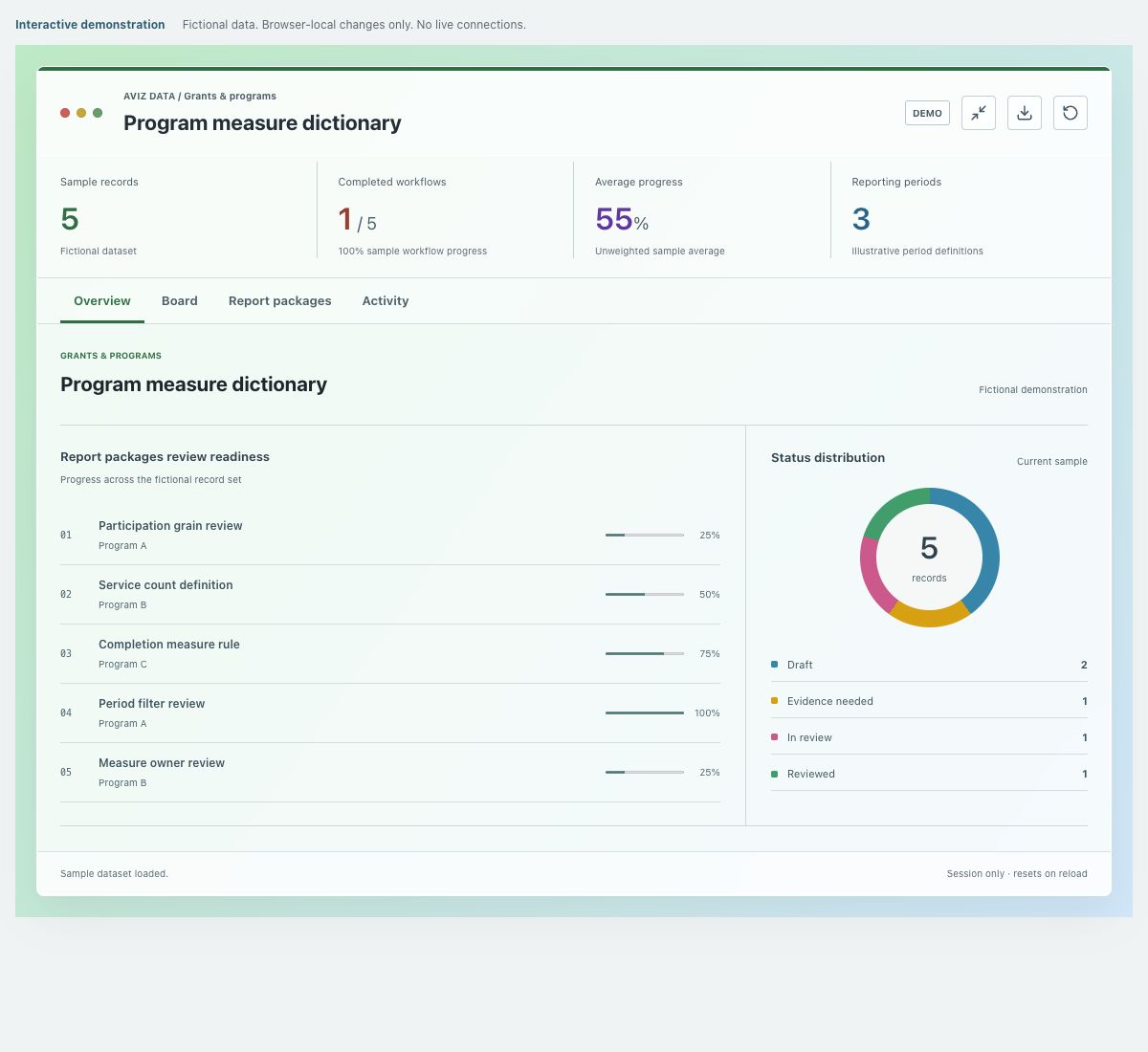This screenshot has width=1148, height=1052.
Task: Open the Overview tab
Action: [x=102, y=300]
